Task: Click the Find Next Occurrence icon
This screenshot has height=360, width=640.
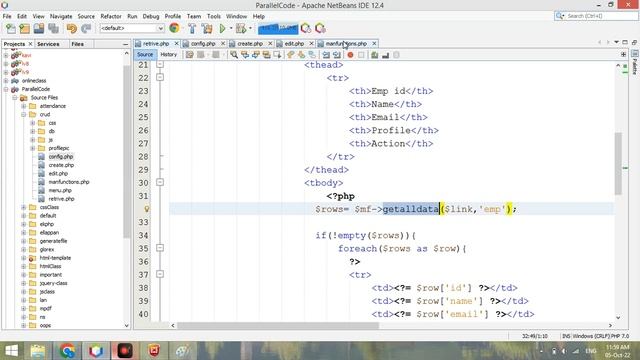Action: click(x=256, y=55)
